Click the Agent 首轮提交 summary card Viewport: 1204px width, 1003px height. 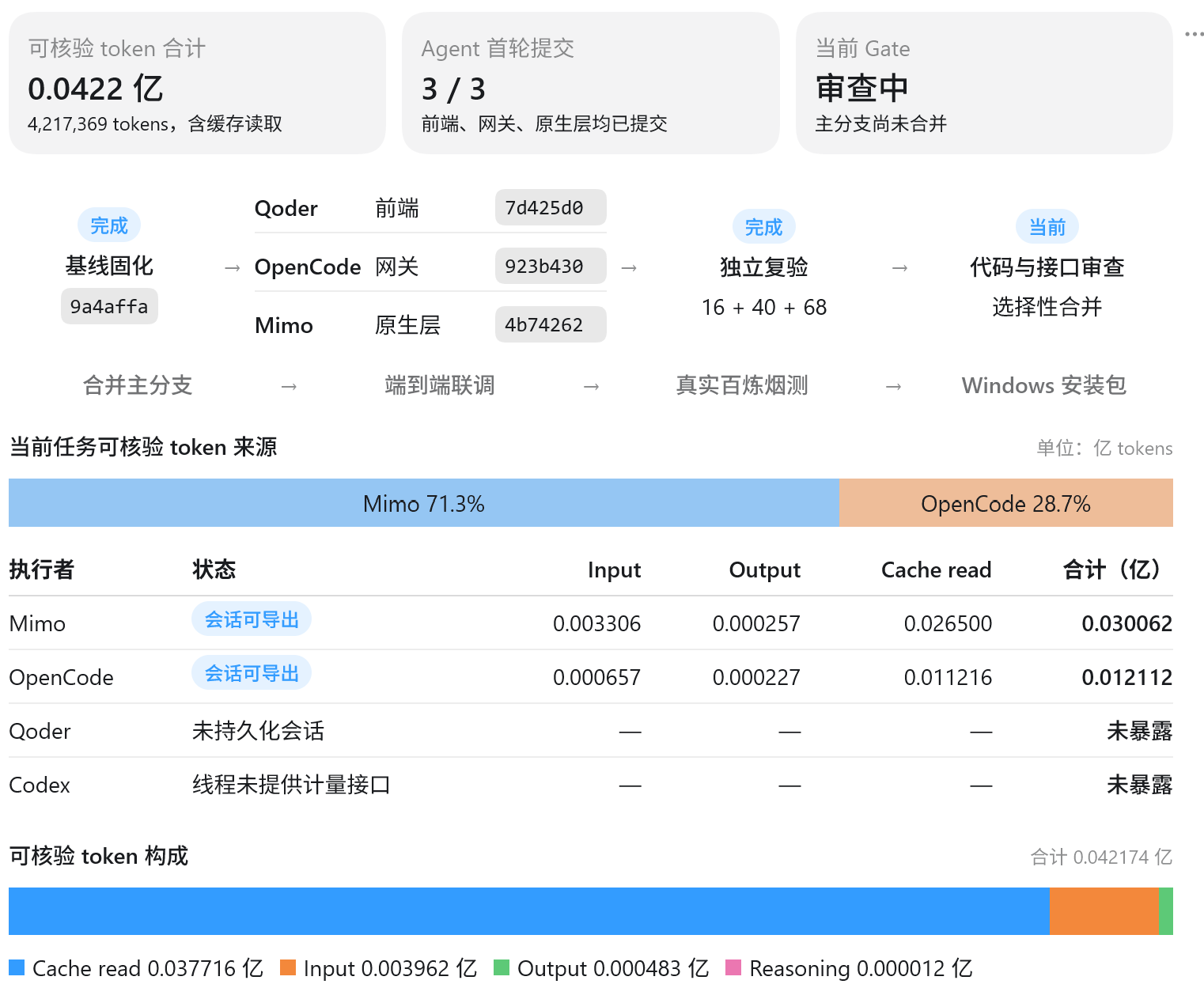click(591, 83)
